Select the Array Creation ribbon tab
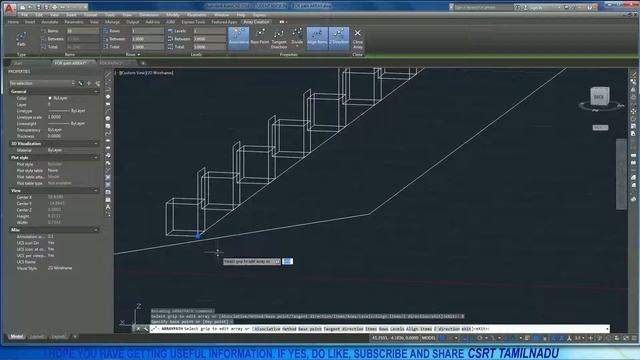 tap(256, 22)
